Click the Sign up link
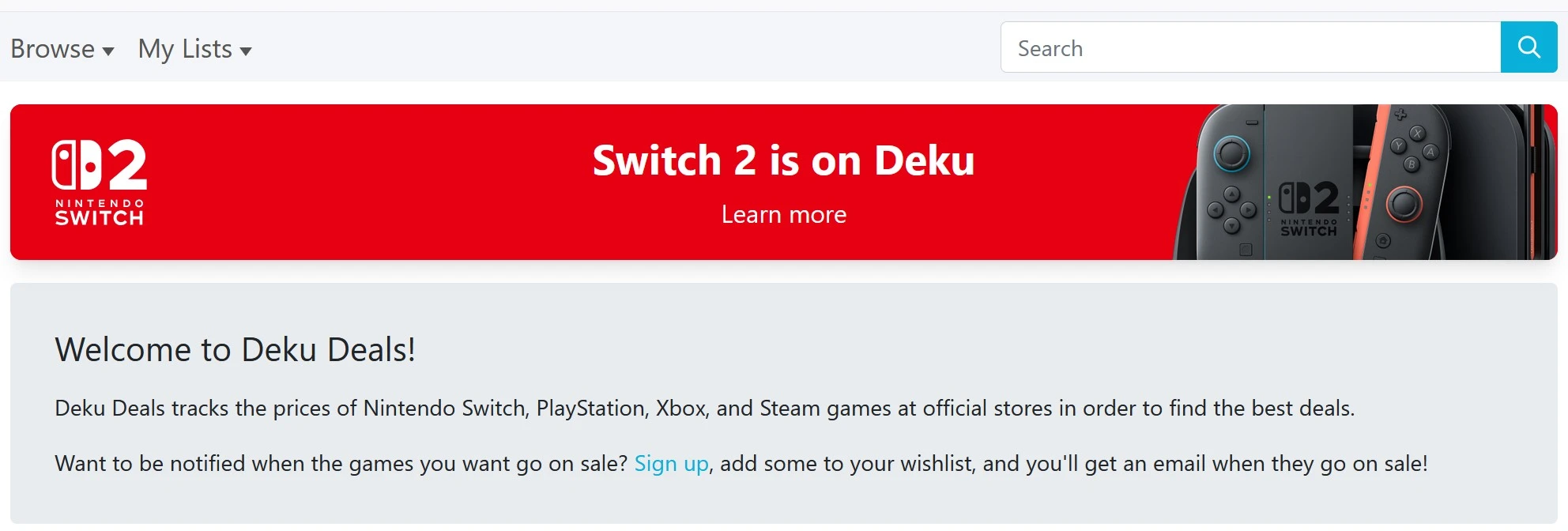This screenshot has height=531, width=1568. click(x=671, y=463)
